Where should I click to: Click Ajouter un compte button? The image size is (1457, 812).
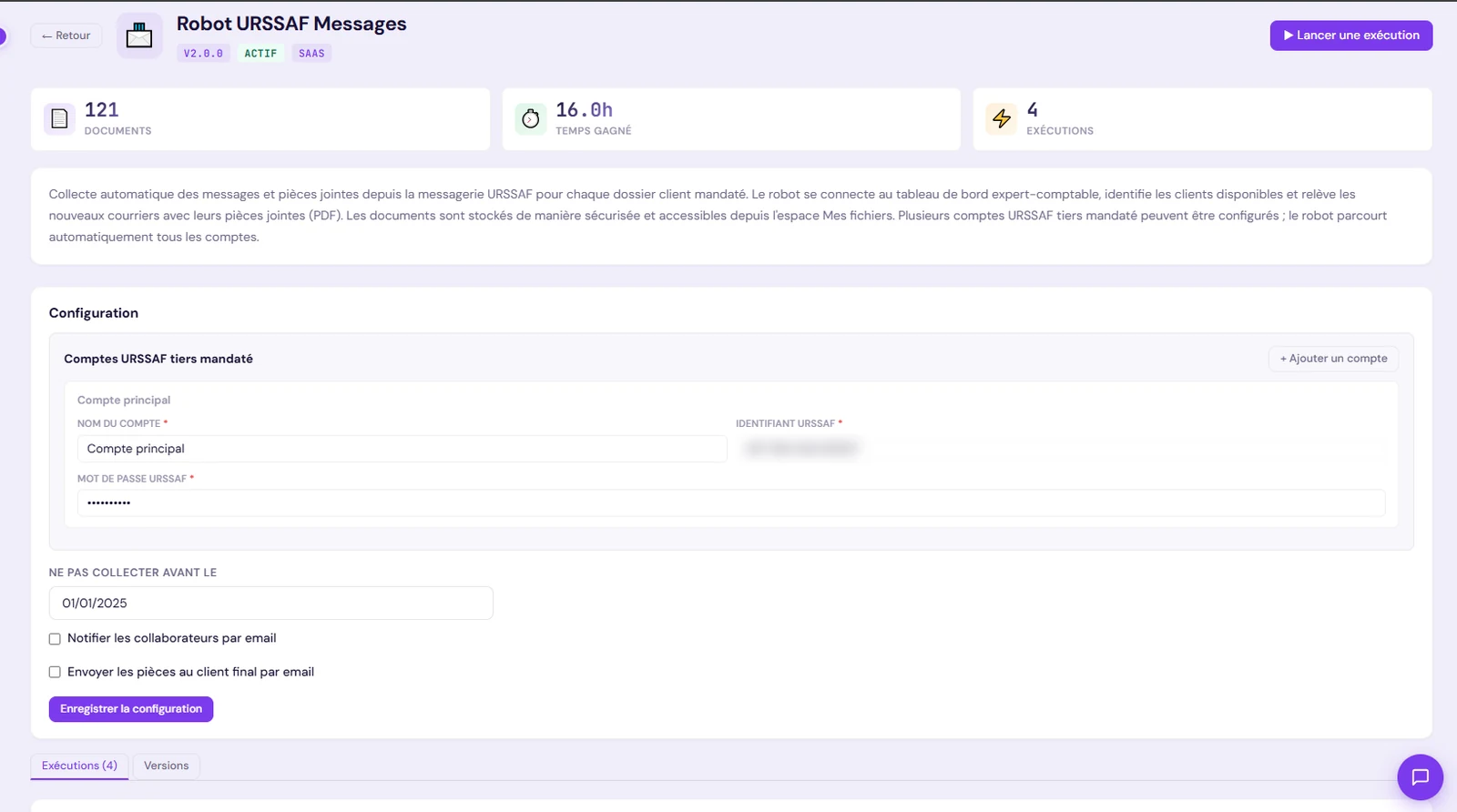point(1333,359)
